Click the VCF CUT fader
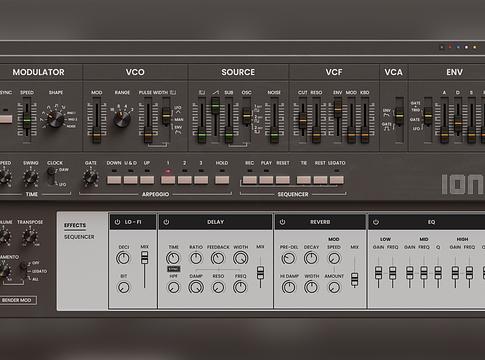This screenshot has width=485, height=360. [x=303, y=120]
